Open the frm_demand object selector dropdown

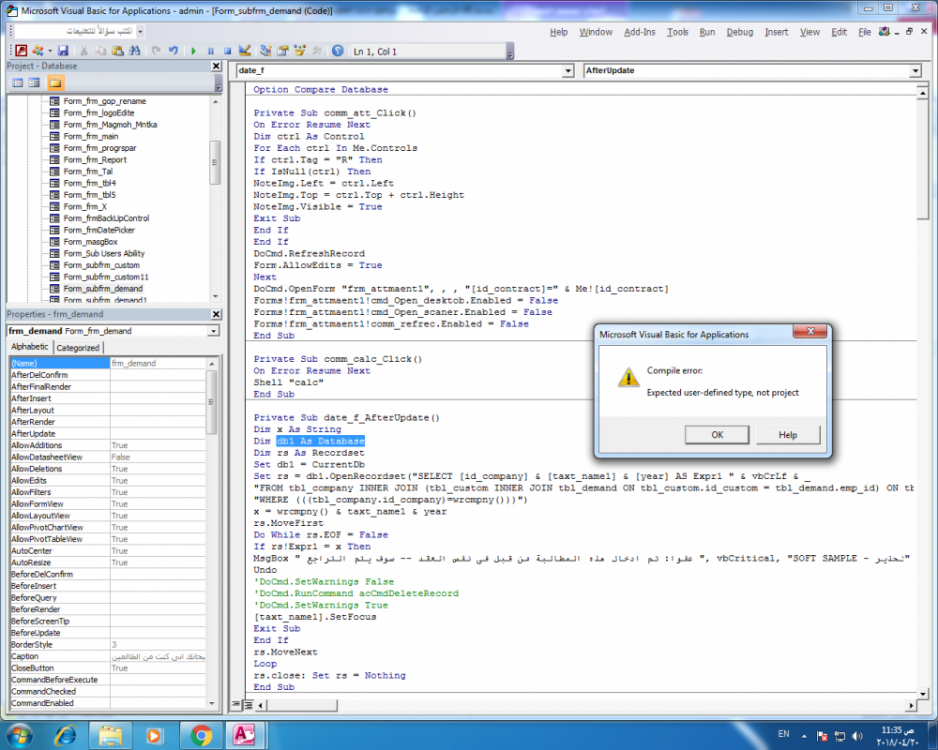coord(214,331)
